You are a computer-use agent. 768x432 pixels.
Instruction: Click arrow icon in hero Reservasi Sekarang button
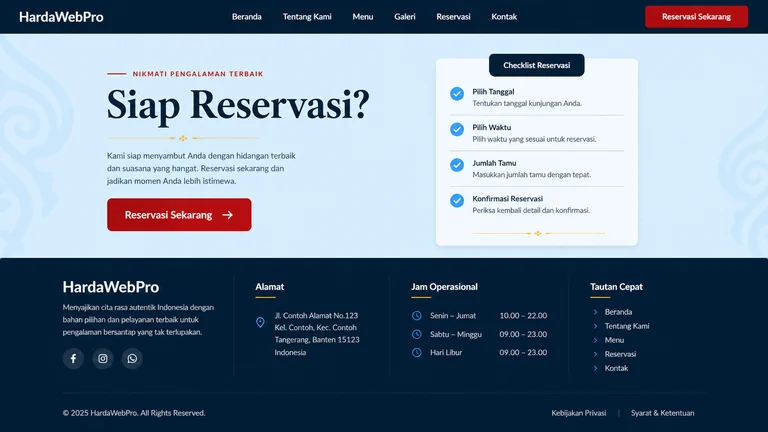pyautogui.click(x=227, y=215)
